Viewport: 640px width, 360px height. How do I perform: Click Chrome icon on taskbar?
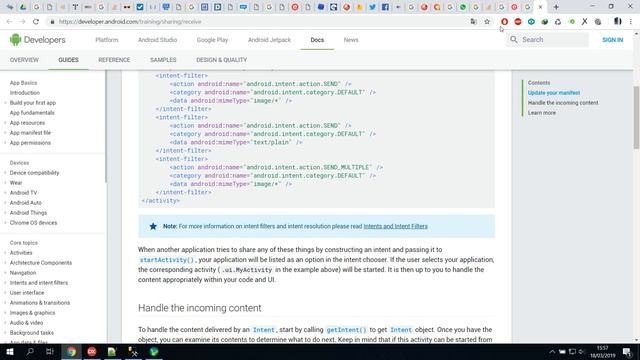click(x=71, y=352)
